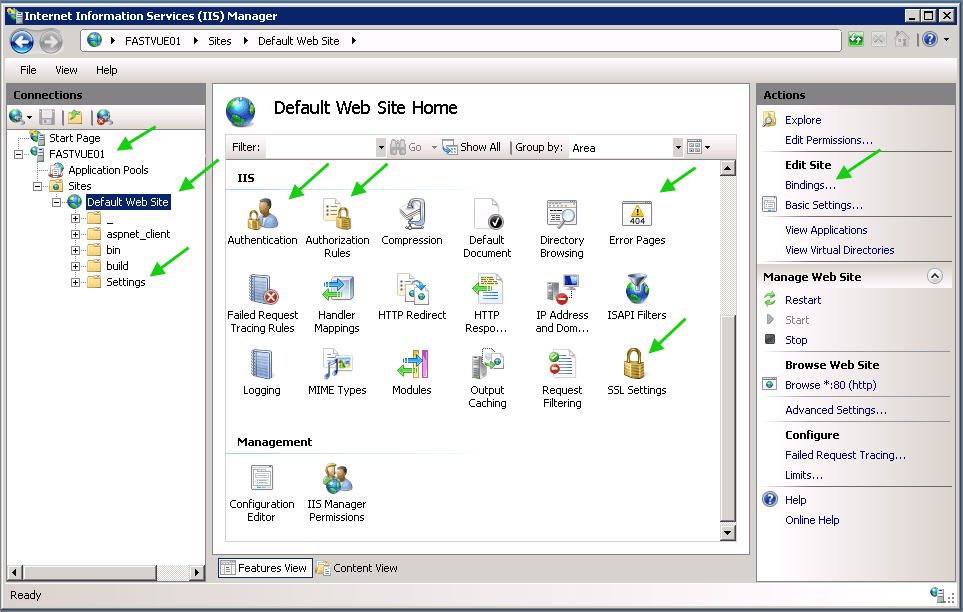Open the Help menu
The image size is (963, 612).
click(x=106, y=70)
